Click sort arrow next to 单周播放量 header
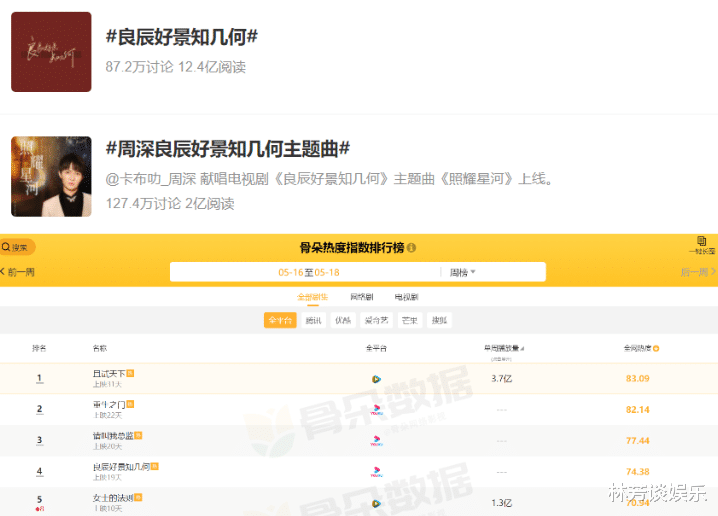This screenshot has height=516, width=718. [x=522, y=348]
